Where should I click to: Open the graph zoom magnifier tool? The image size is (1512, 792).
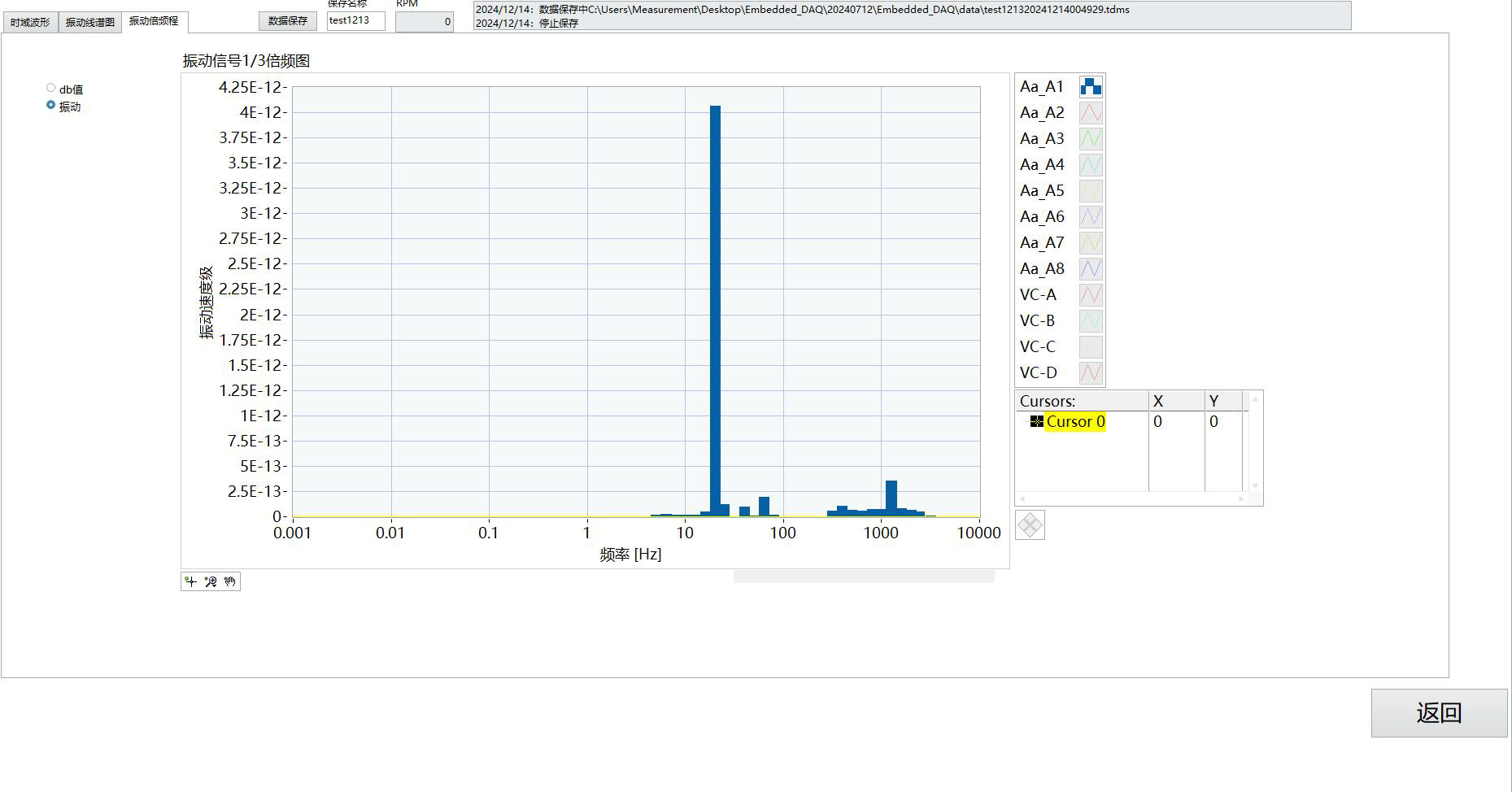point(211,581)
